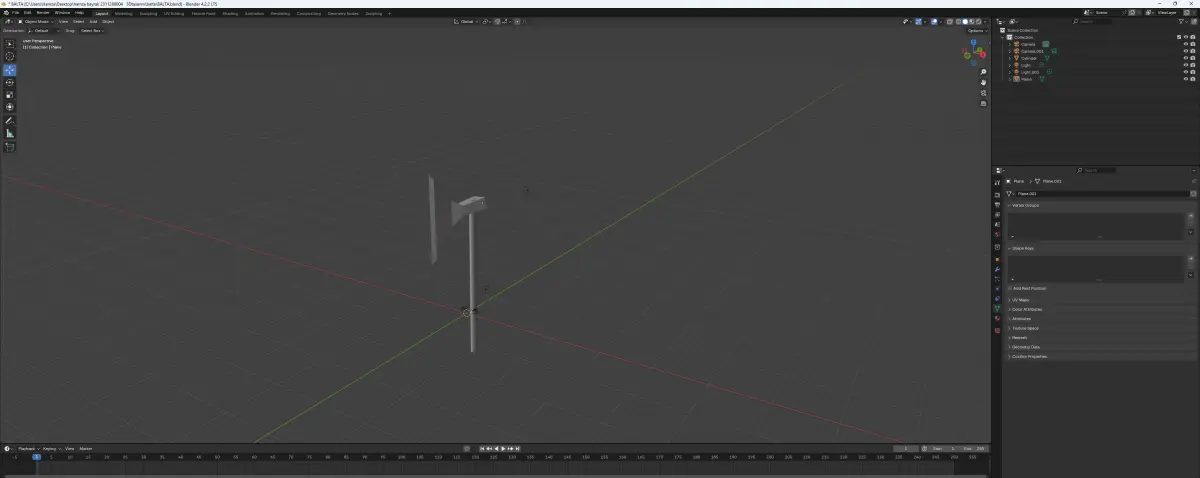Viewport: 1200px width, 478px height.
Task: Open the World properties tab icon
Action: coord(997,235)
